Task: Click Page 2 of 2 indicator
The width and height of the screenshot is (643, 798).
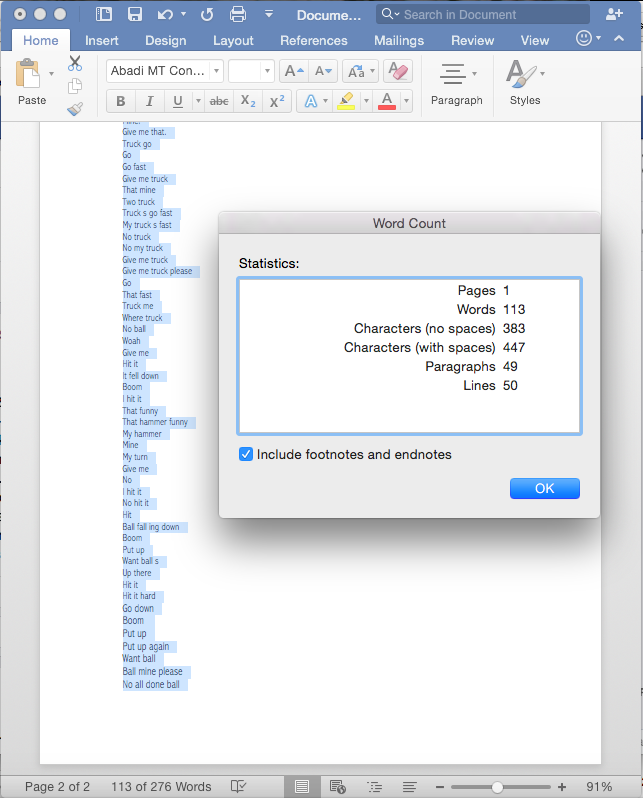Action: (57, 787)
